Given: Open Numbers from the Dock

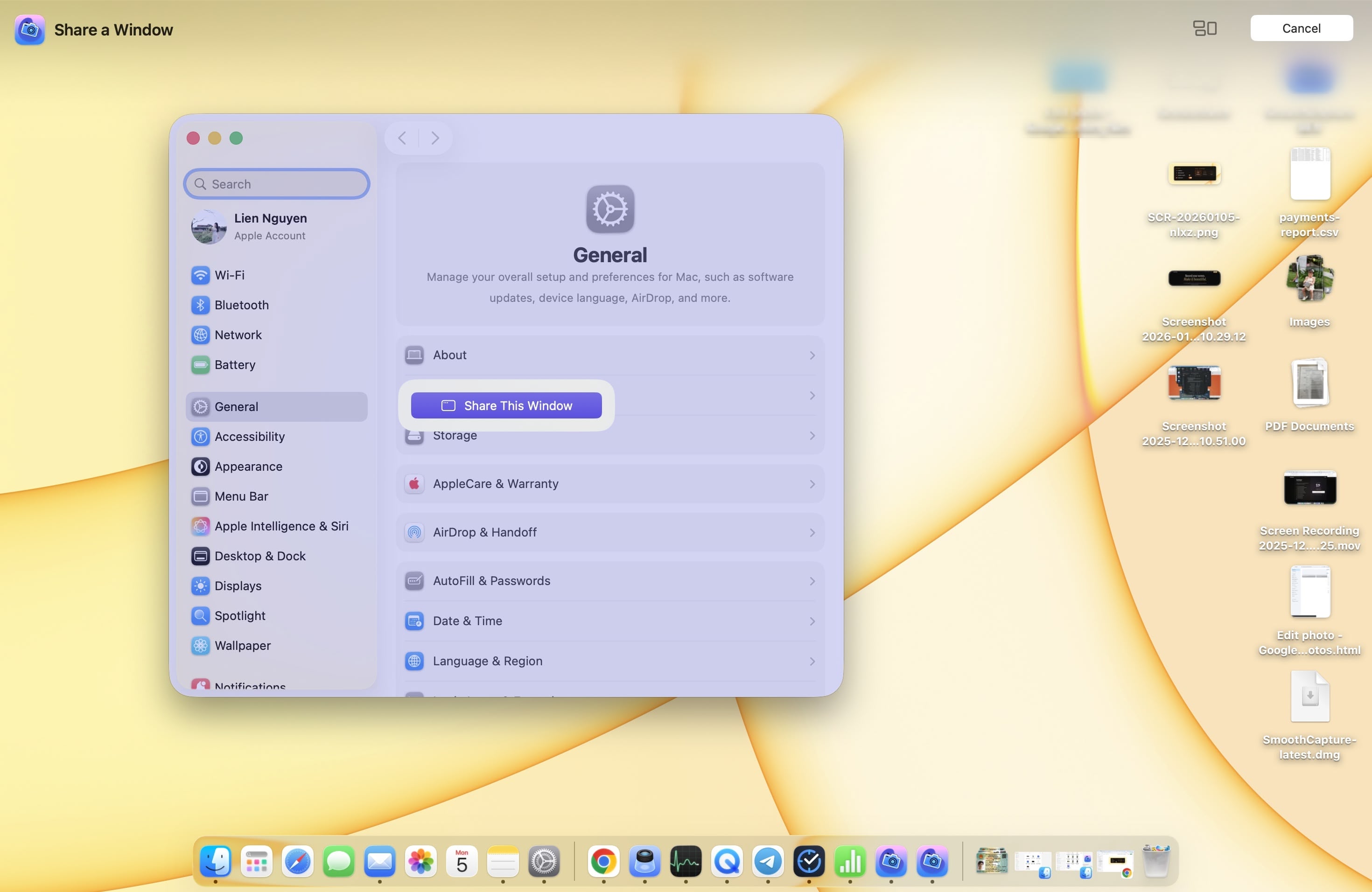Looking at the screenshot, I should click(850, 862).
